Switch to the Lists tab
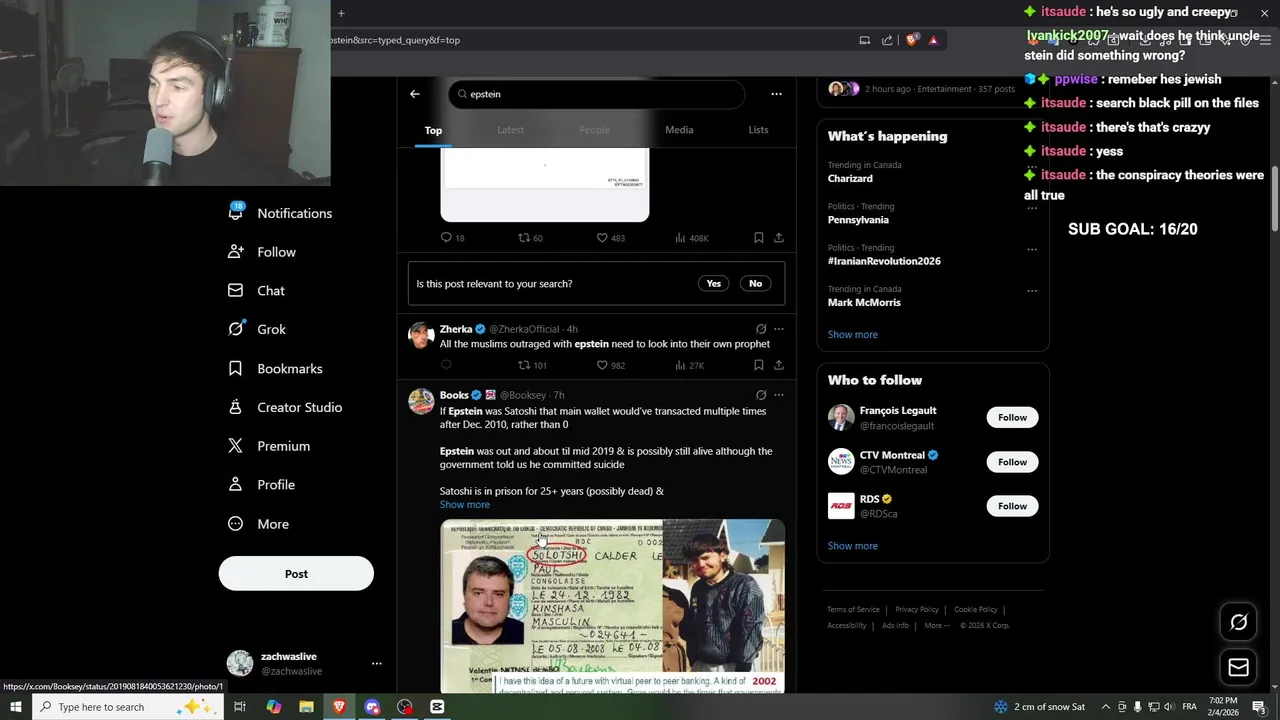Viewport: 1280px width, 720px height. (758, 130)
